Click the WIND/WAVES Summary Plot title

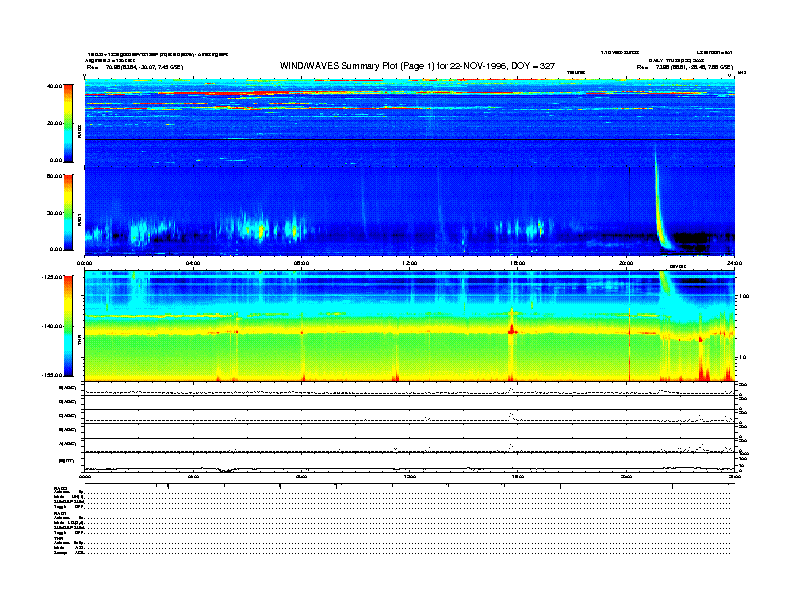417,66
